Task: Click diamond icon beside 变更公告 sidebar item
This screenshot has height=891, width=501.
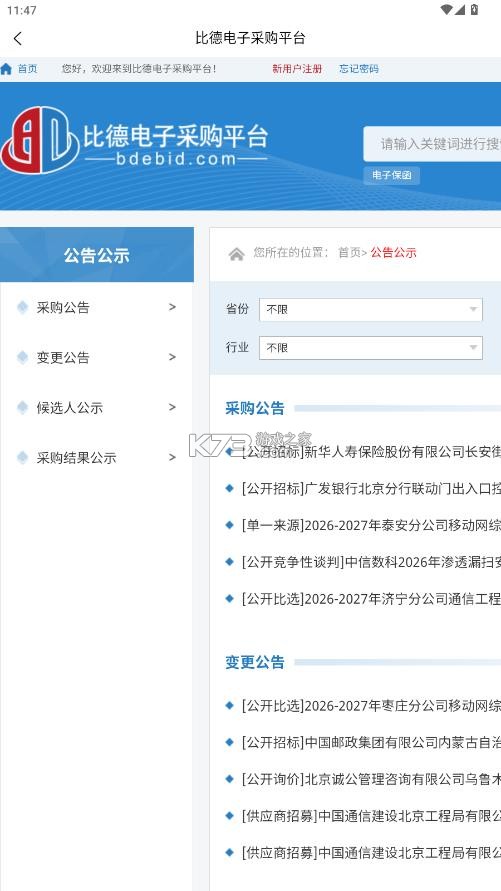Action: click(23, 357)
